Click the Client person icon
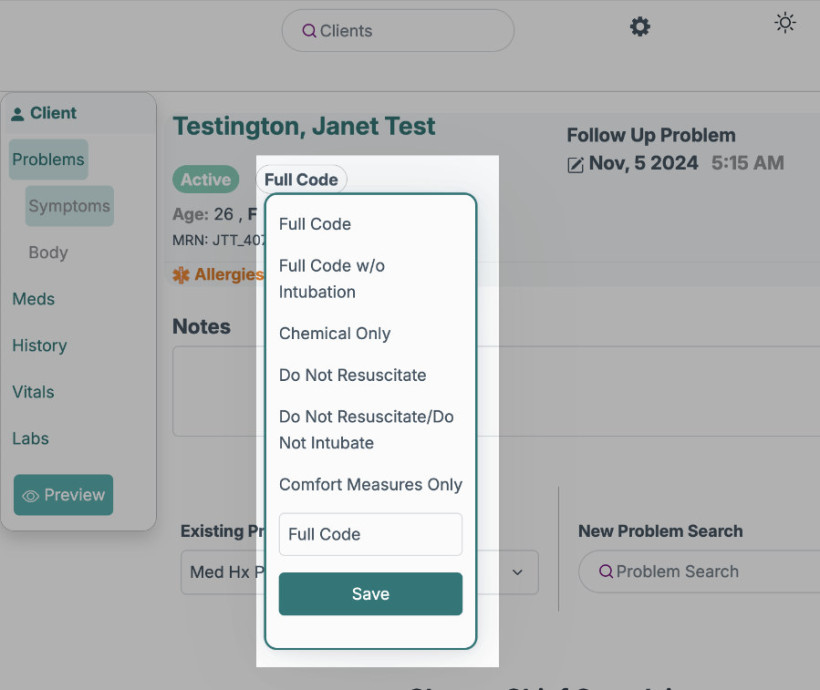The height and width of the screenshot is (690, 820). click(18, 114)
